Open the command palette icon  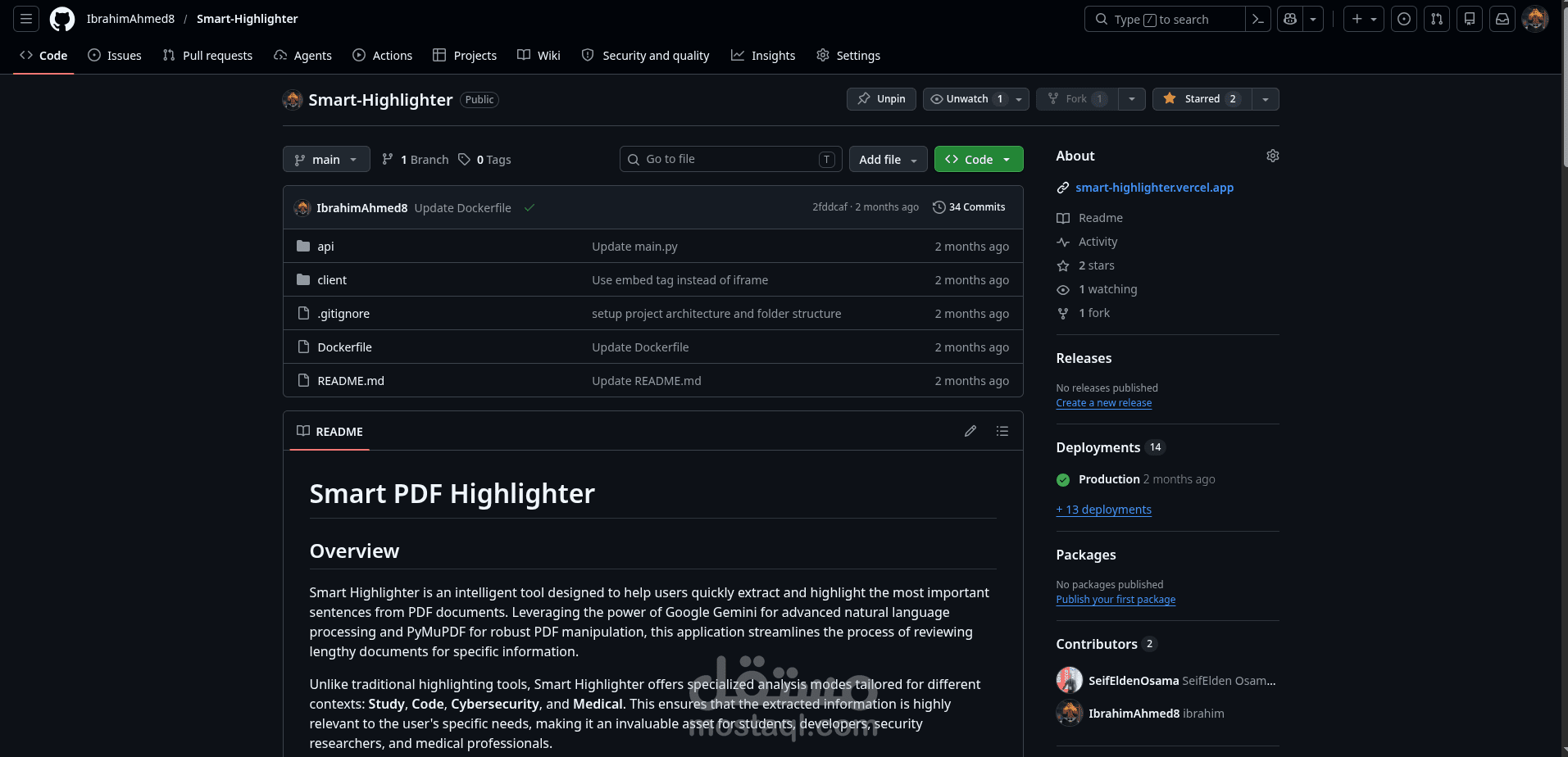pyautogui.click(x=1258, y=19)
